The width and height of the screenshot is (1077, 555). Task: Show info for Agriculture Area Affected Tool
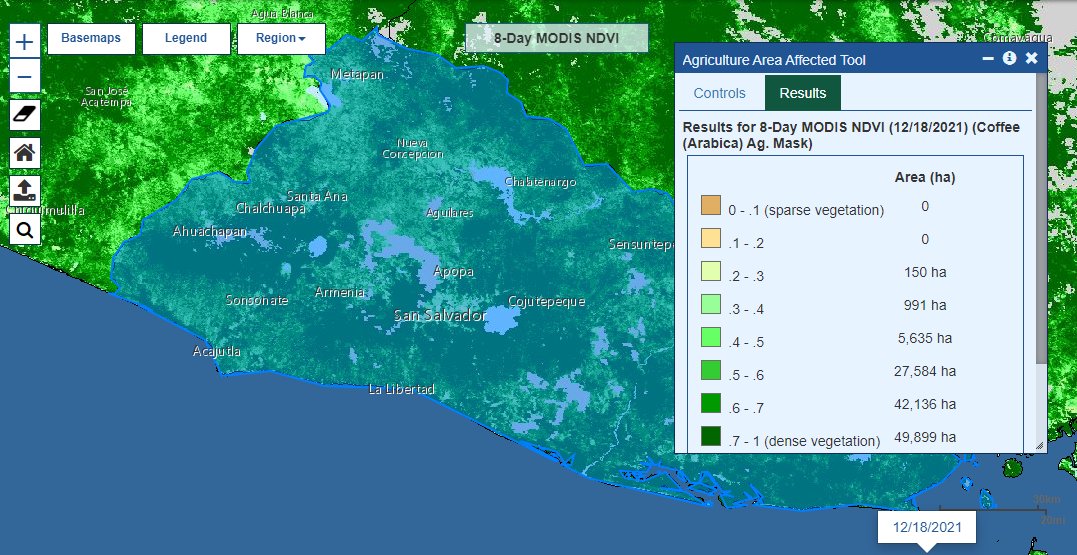[1009, 58]
